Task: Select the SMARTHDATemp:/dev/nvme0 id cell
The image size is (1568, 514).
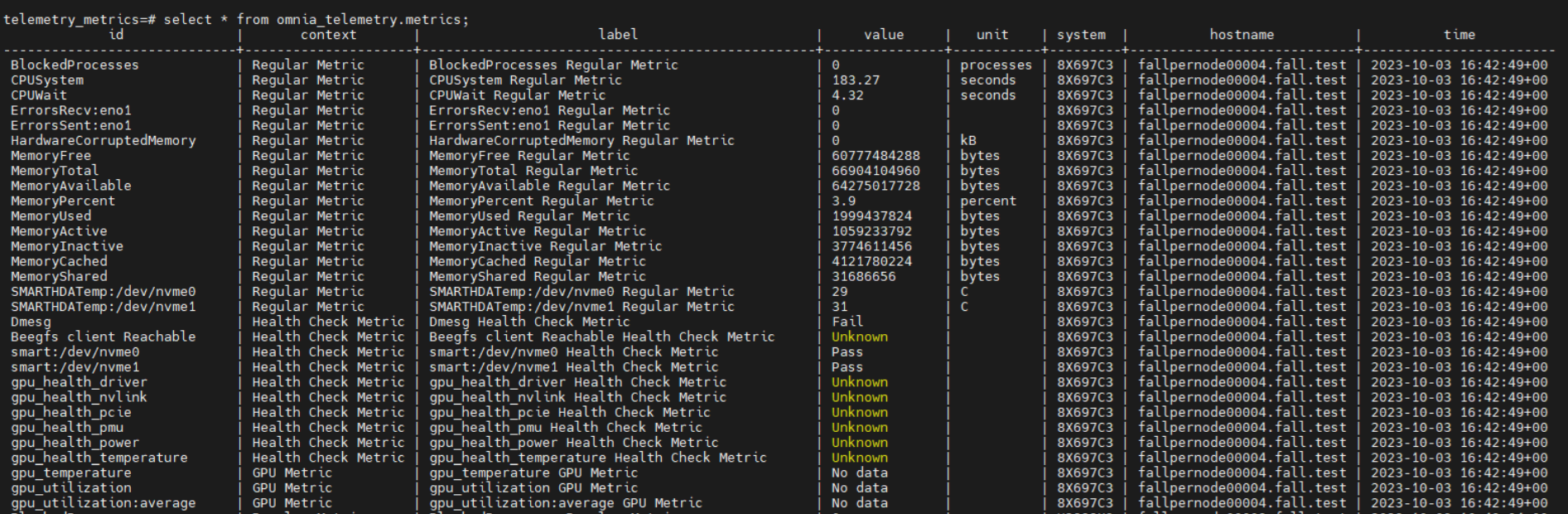Action: click(x=103, y=292)
